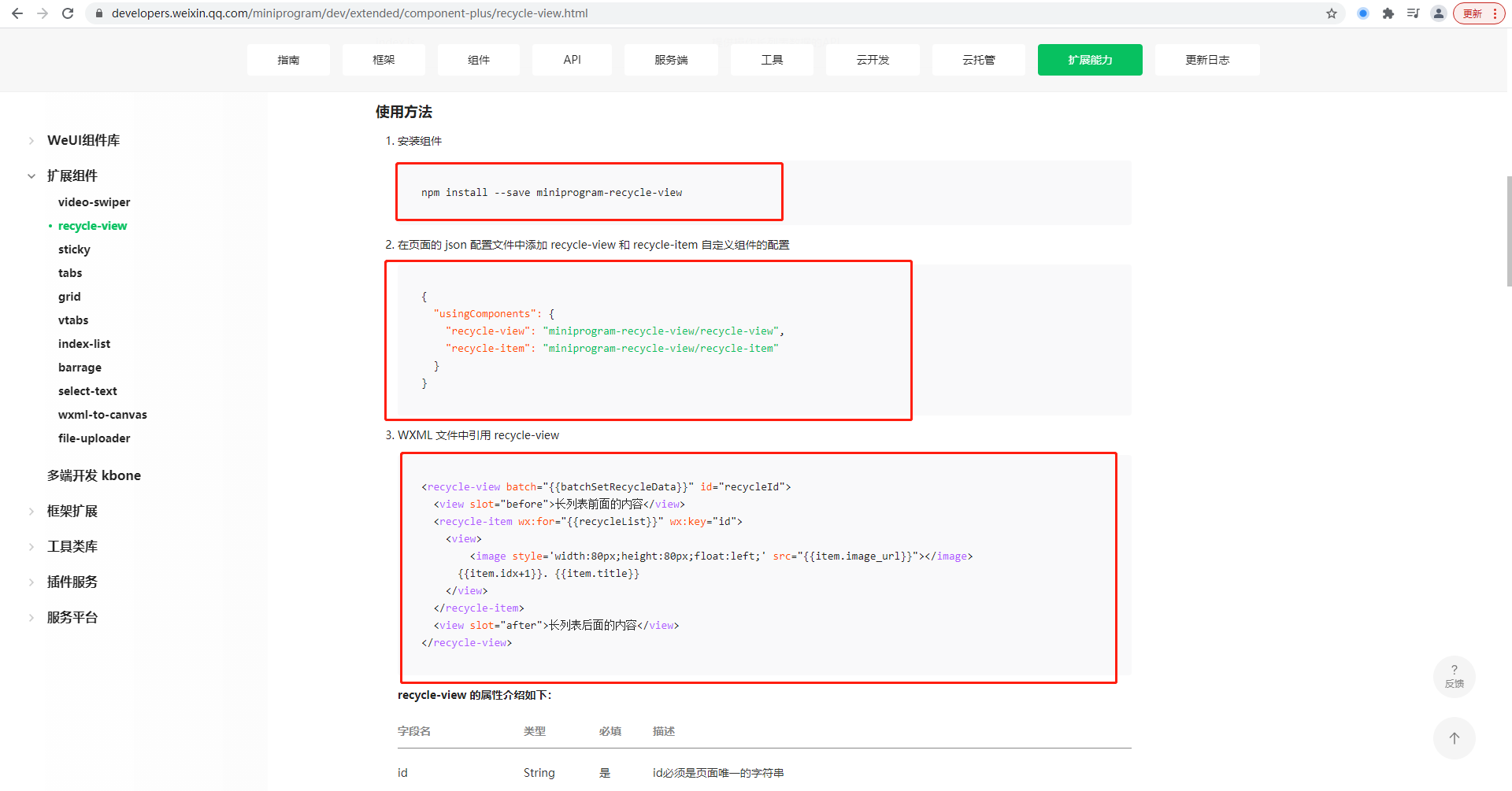Open the 指南 navigation tab
The height and width of the screenshot is (791, 1512).
[x=288, y=60]
